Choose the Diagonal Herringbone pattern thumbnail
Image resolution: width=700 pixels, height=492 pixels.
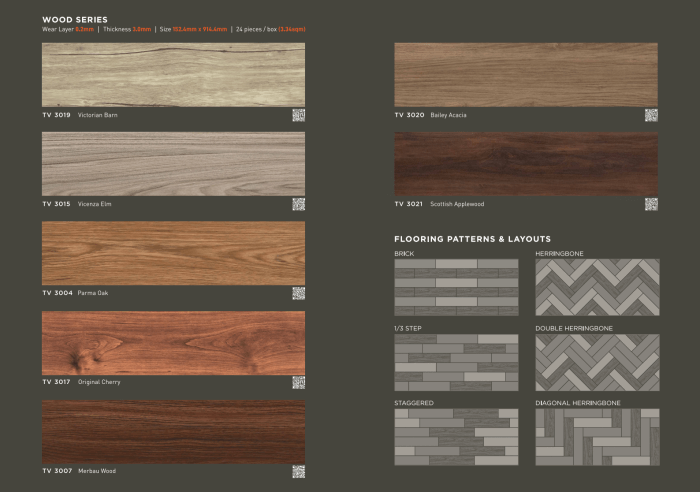(x=596, y=436)
